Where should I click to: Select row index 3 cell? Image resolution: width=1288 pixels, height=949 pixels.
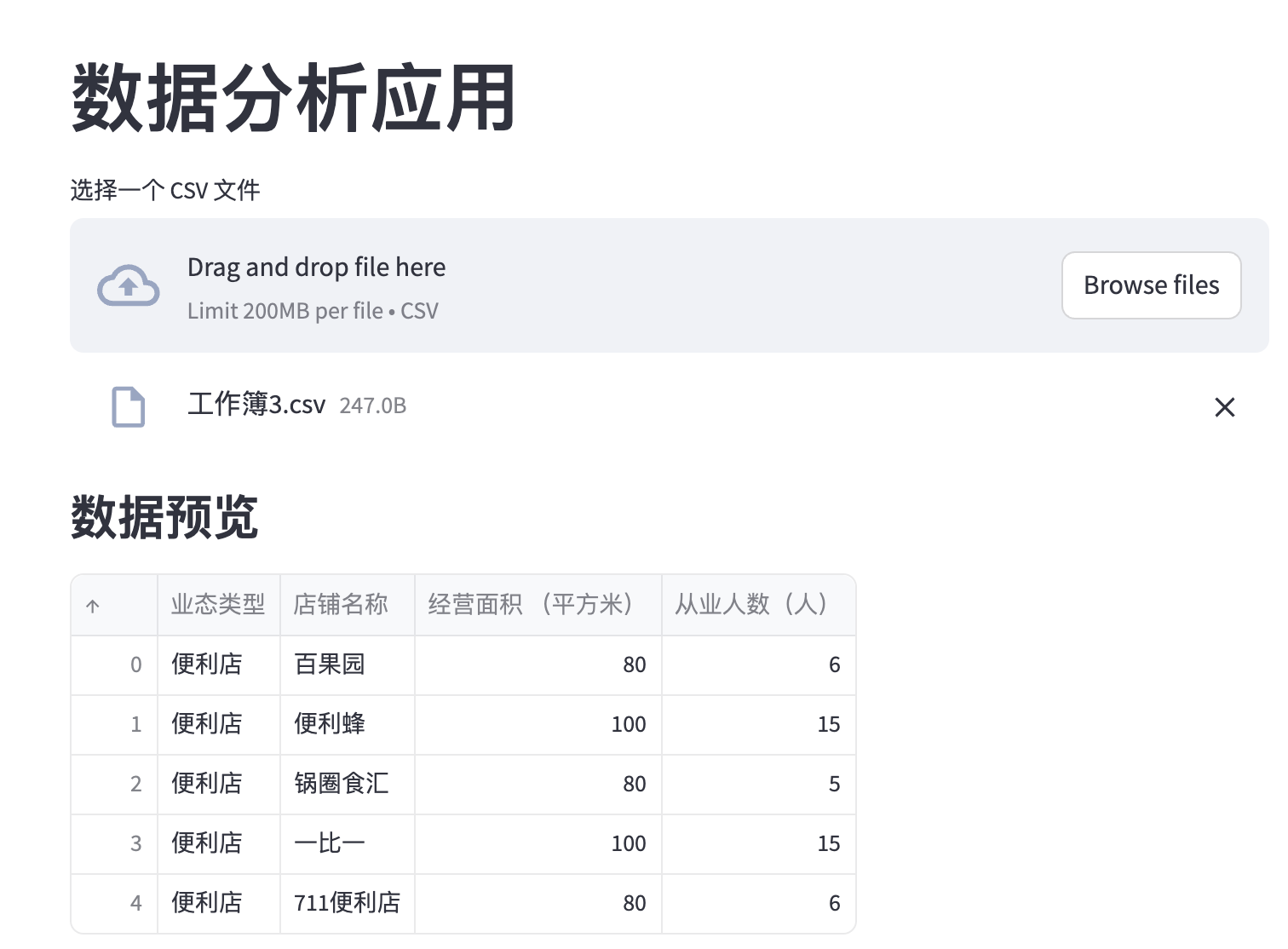point(114,843)
